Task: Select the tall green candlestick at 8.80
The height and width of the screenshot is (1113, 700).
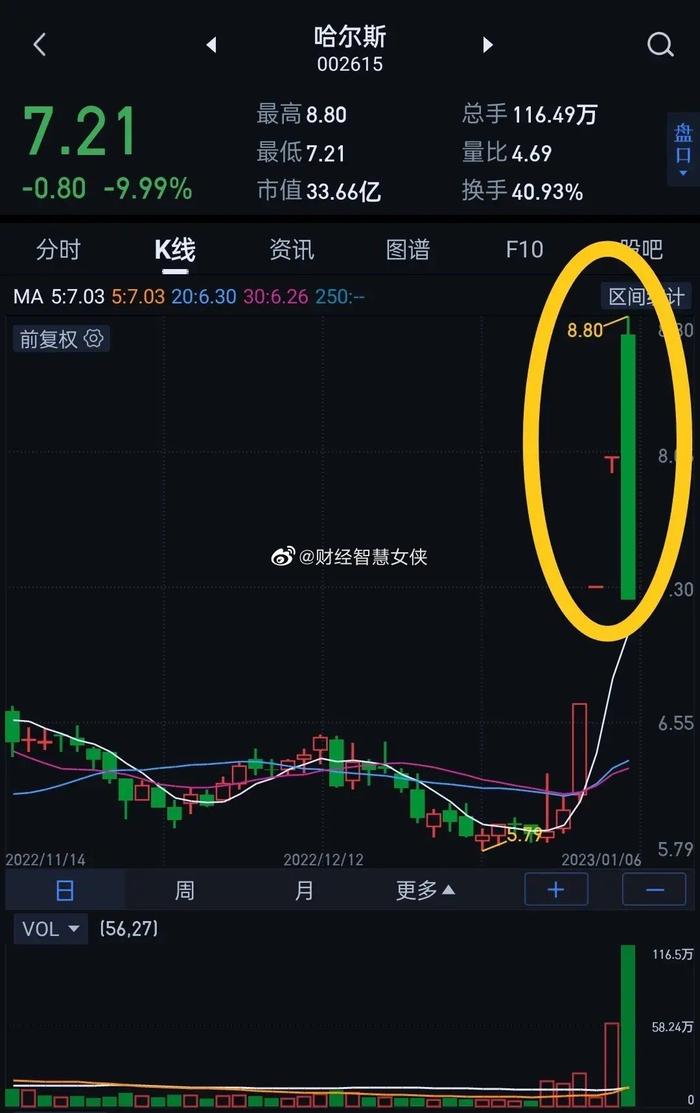Action: click(x=628, y=466)
